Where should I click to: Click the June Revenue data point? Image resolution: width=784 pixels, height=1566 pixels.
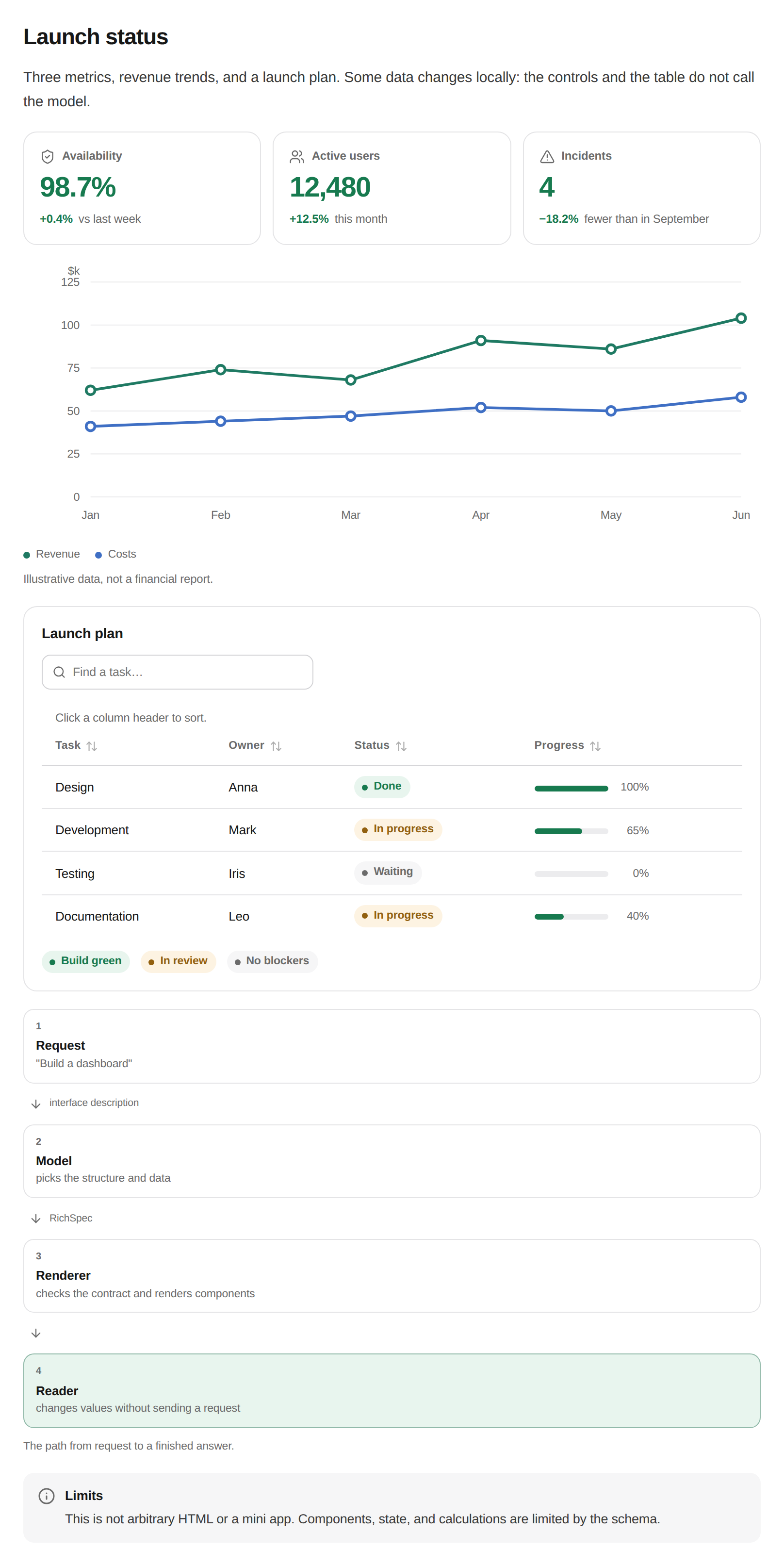(741, 318)
